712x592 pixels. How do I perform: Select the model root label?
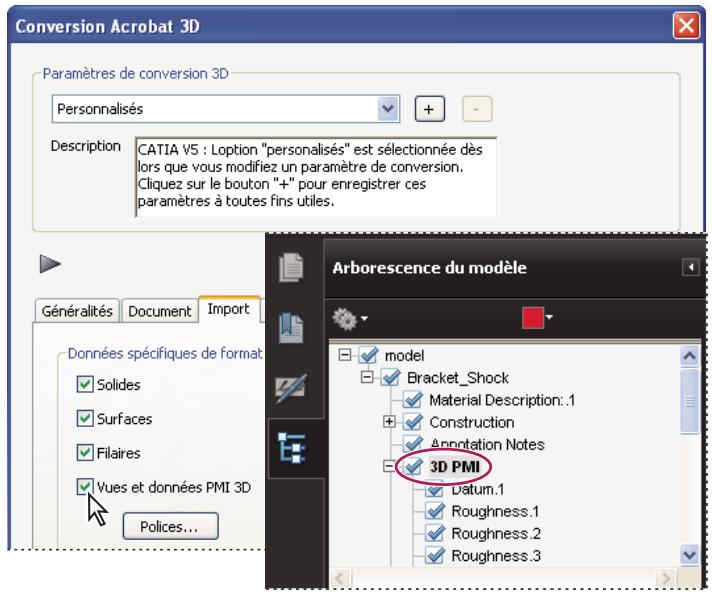404,355
